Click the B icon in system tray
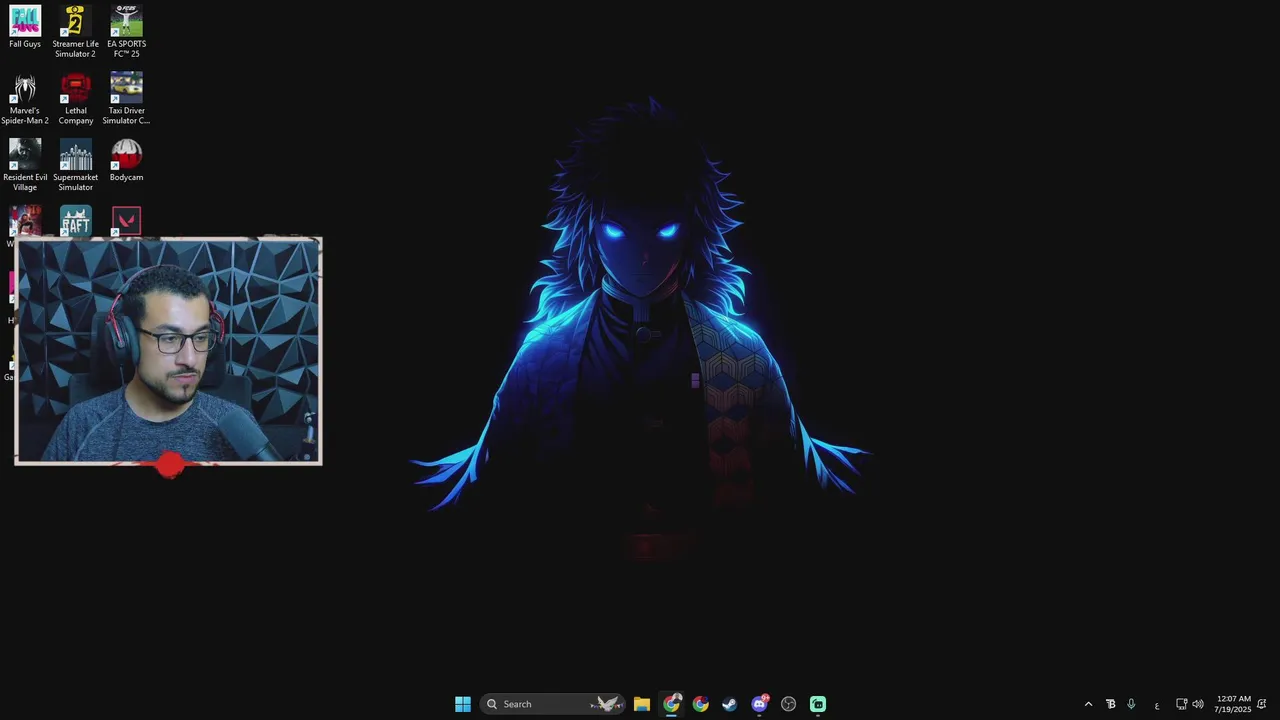This screenshot has width=1280, height=720. point(1110,704)
